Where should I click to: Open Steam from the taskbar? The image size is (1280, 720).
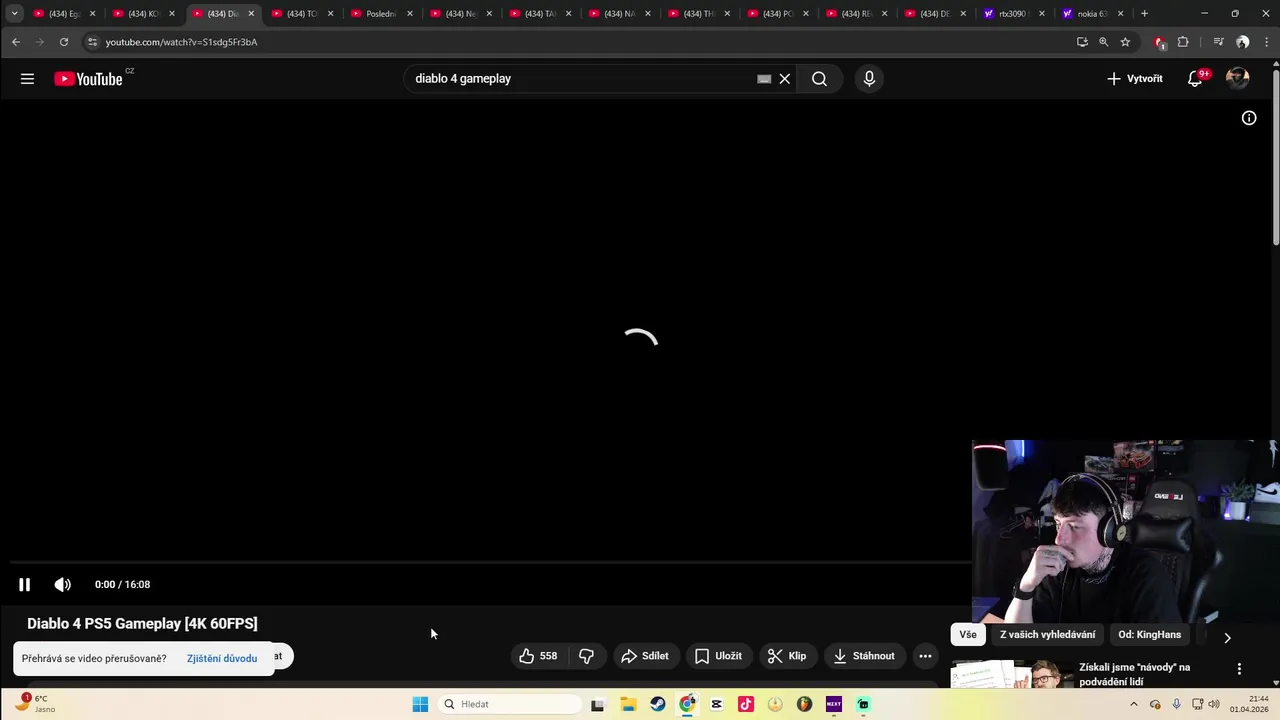tap(657, 704)
